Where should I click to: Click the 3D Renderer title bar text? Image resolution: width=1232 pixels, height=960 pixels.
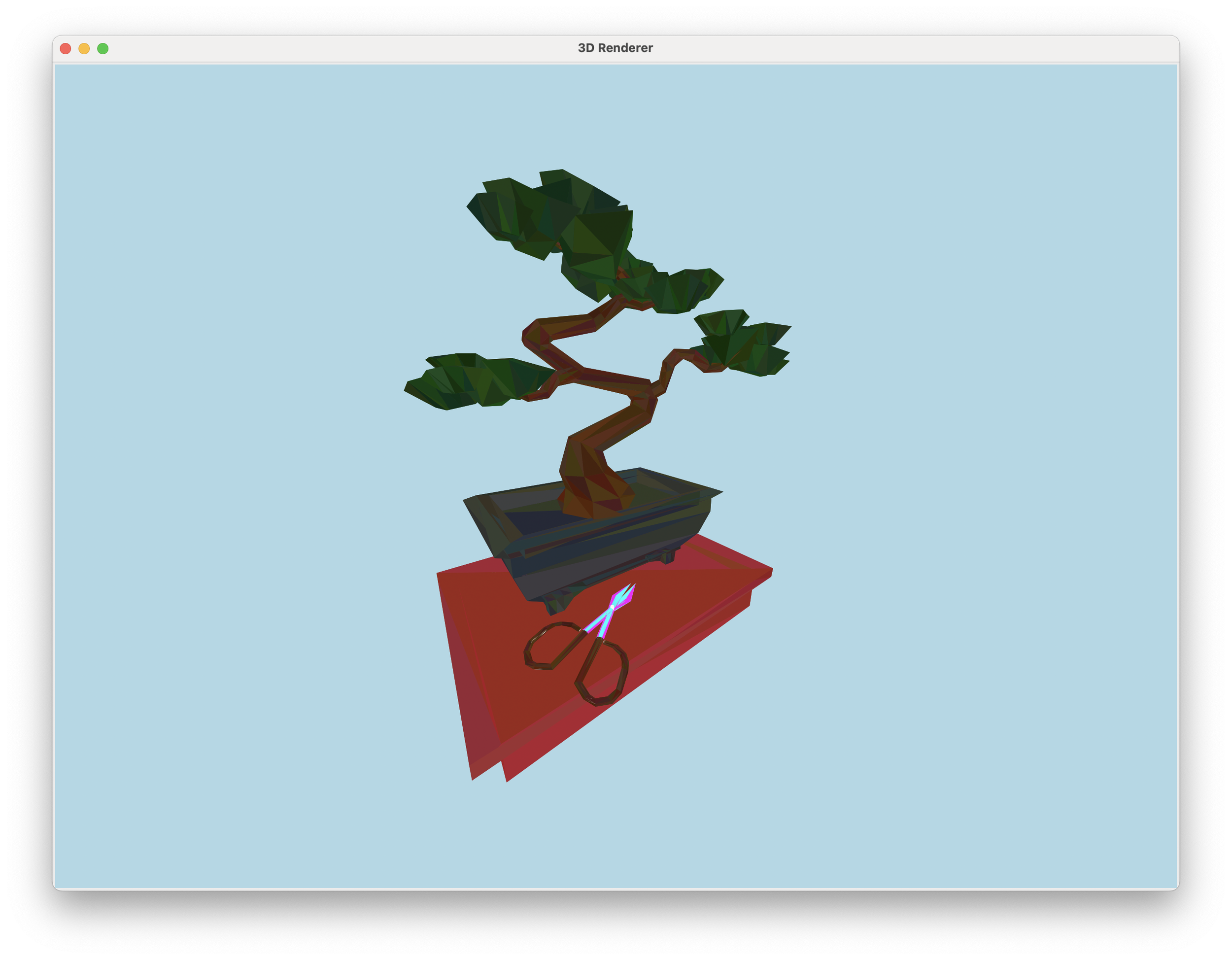[x=615, y=48]
